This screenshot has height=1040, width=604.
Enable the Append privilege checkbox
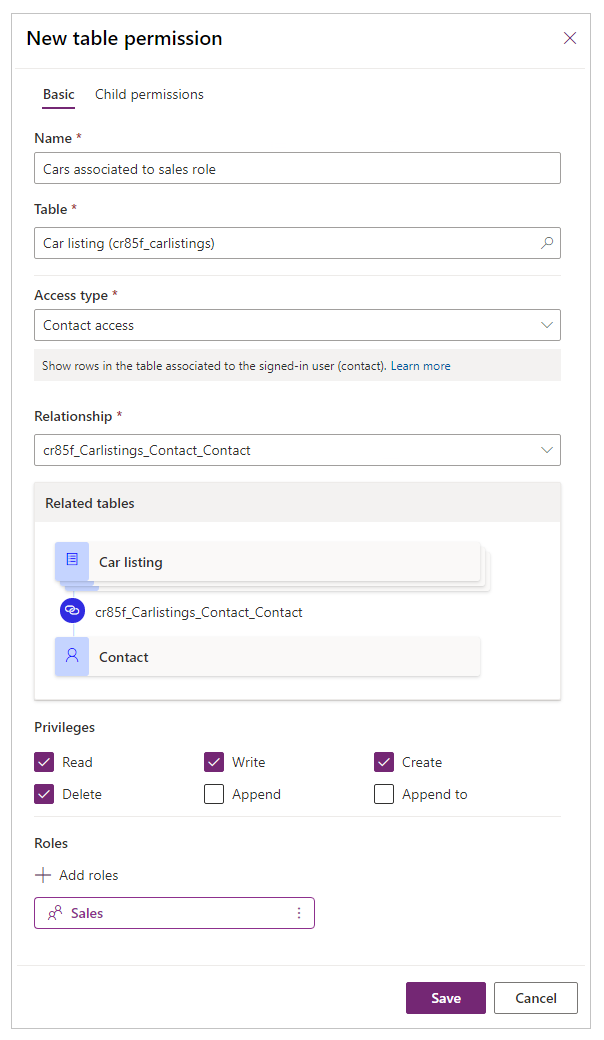pyautogui.click(x=213, y=794)
